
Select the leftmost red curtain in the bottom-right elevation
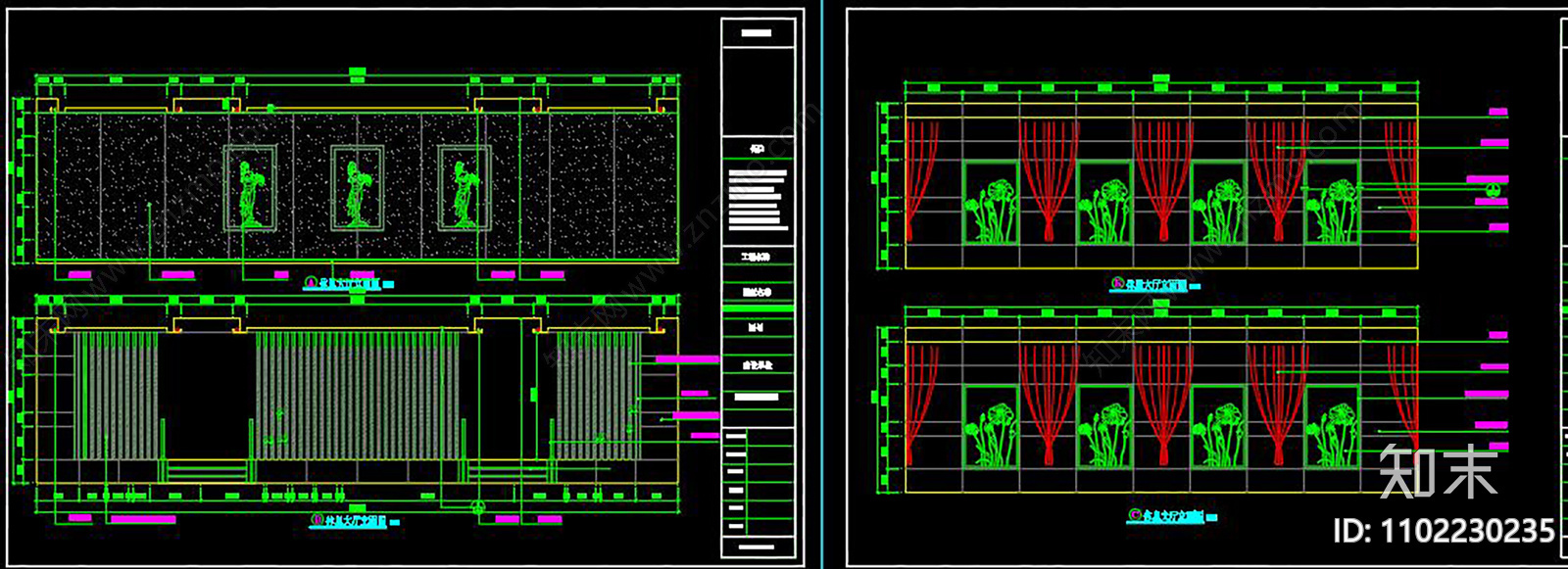coord(920,404)
